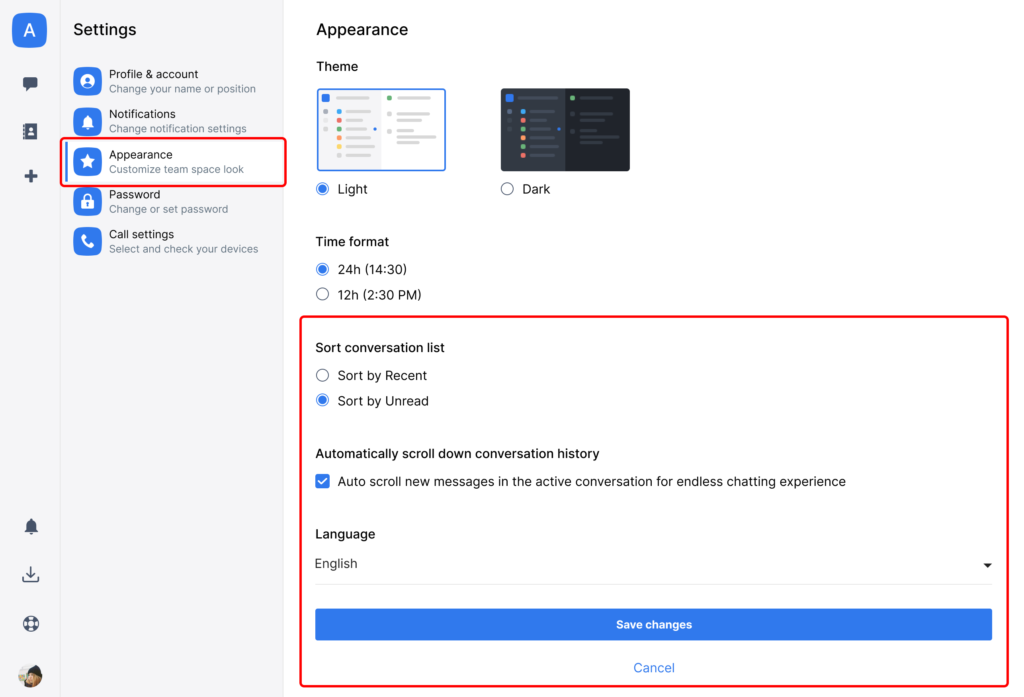Click the Cancel link
Screen dimensions: 1024x697
654,668
